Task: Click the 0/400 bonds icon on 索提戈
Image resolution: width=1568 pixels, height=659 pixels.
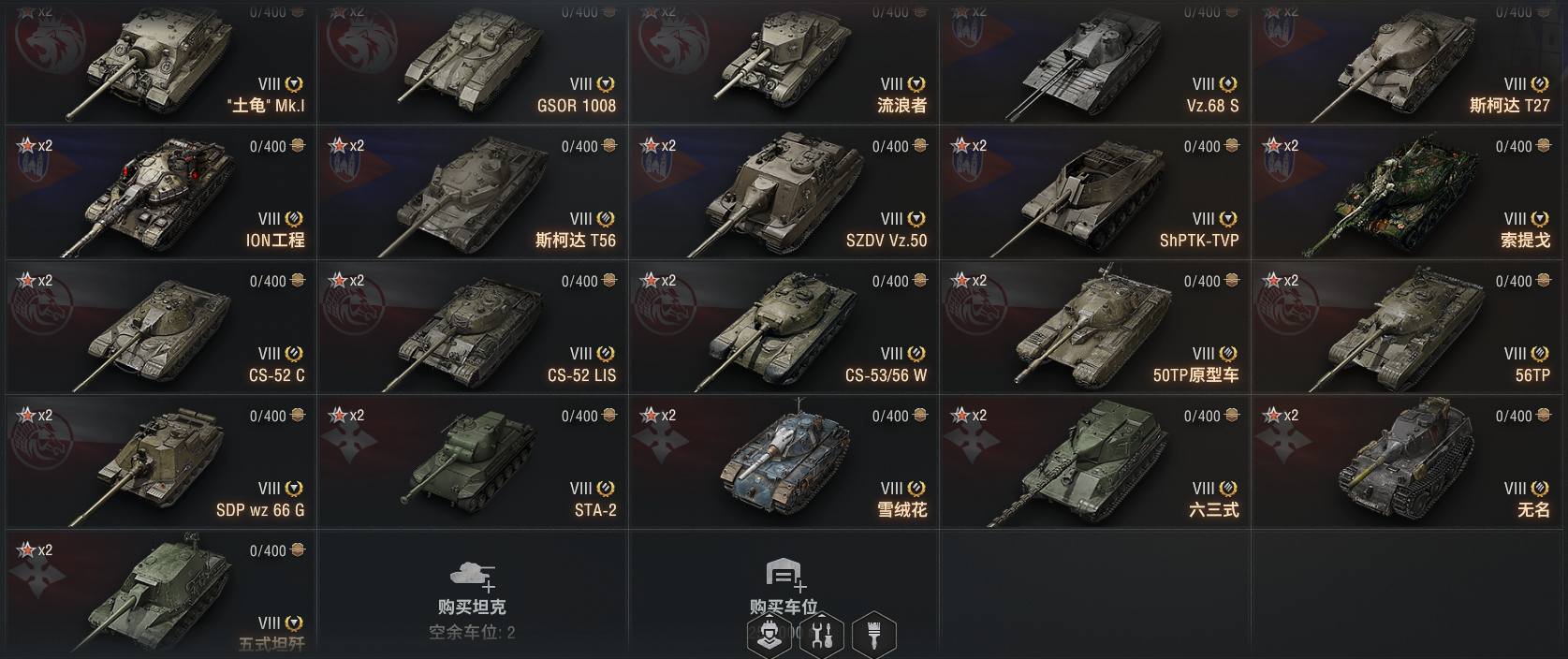Action: click(1544, 146)
